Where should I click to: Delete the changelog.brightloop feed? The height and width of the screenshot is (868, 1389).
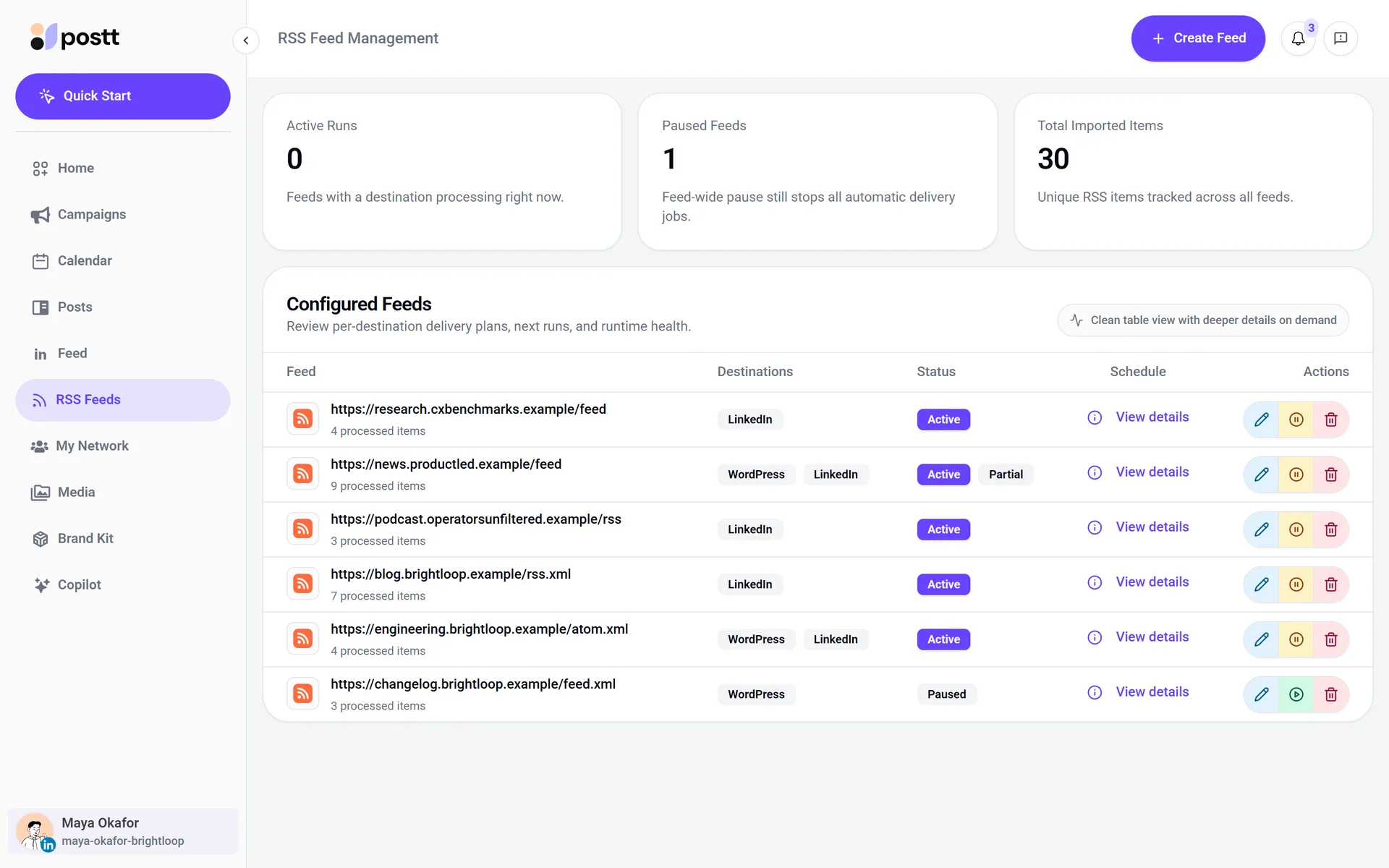[x=1330, y=694]
